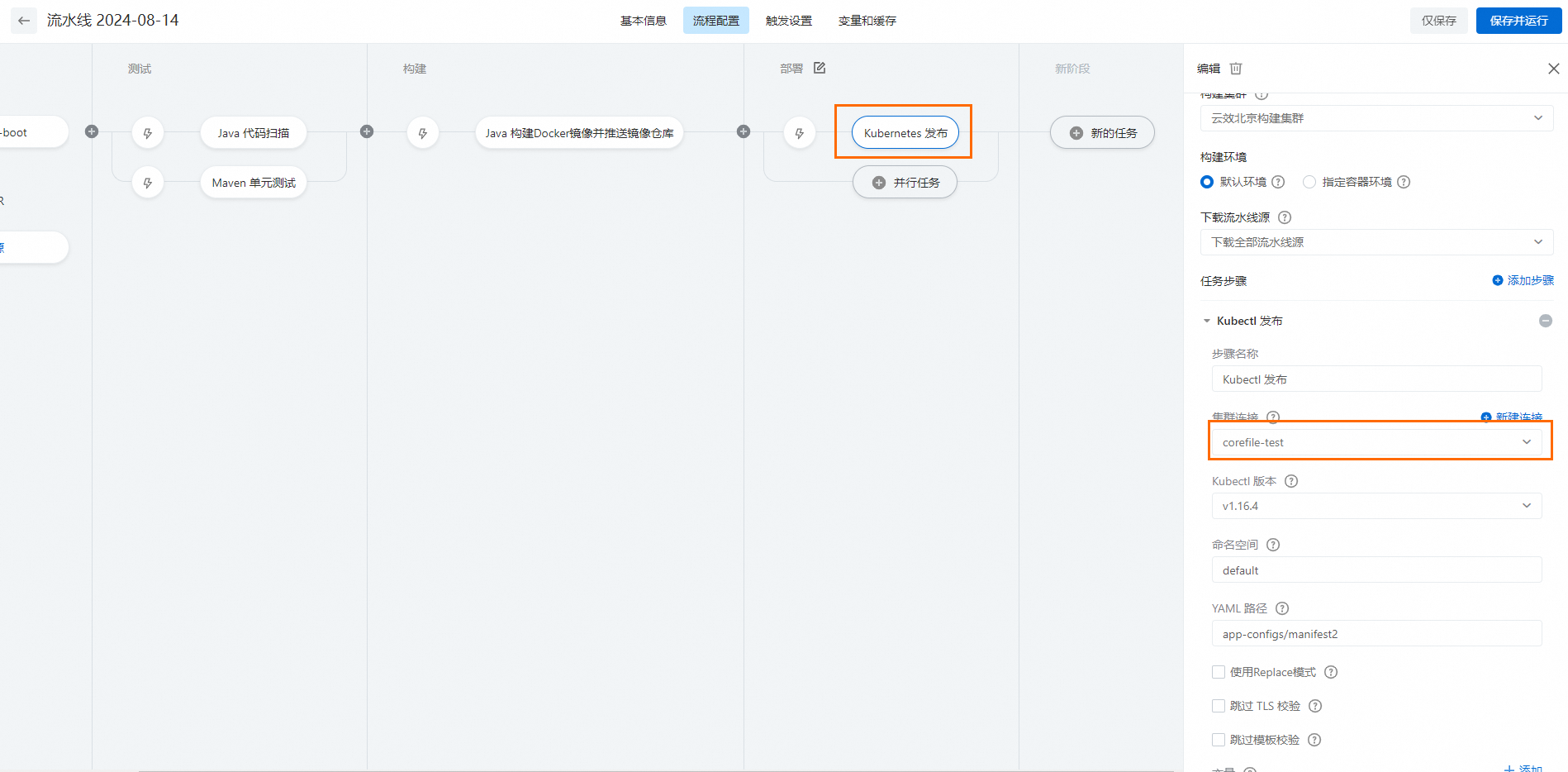Close the edit panel with X icon
This screenshot has height=772, width=1568.
coord(1553,69)
